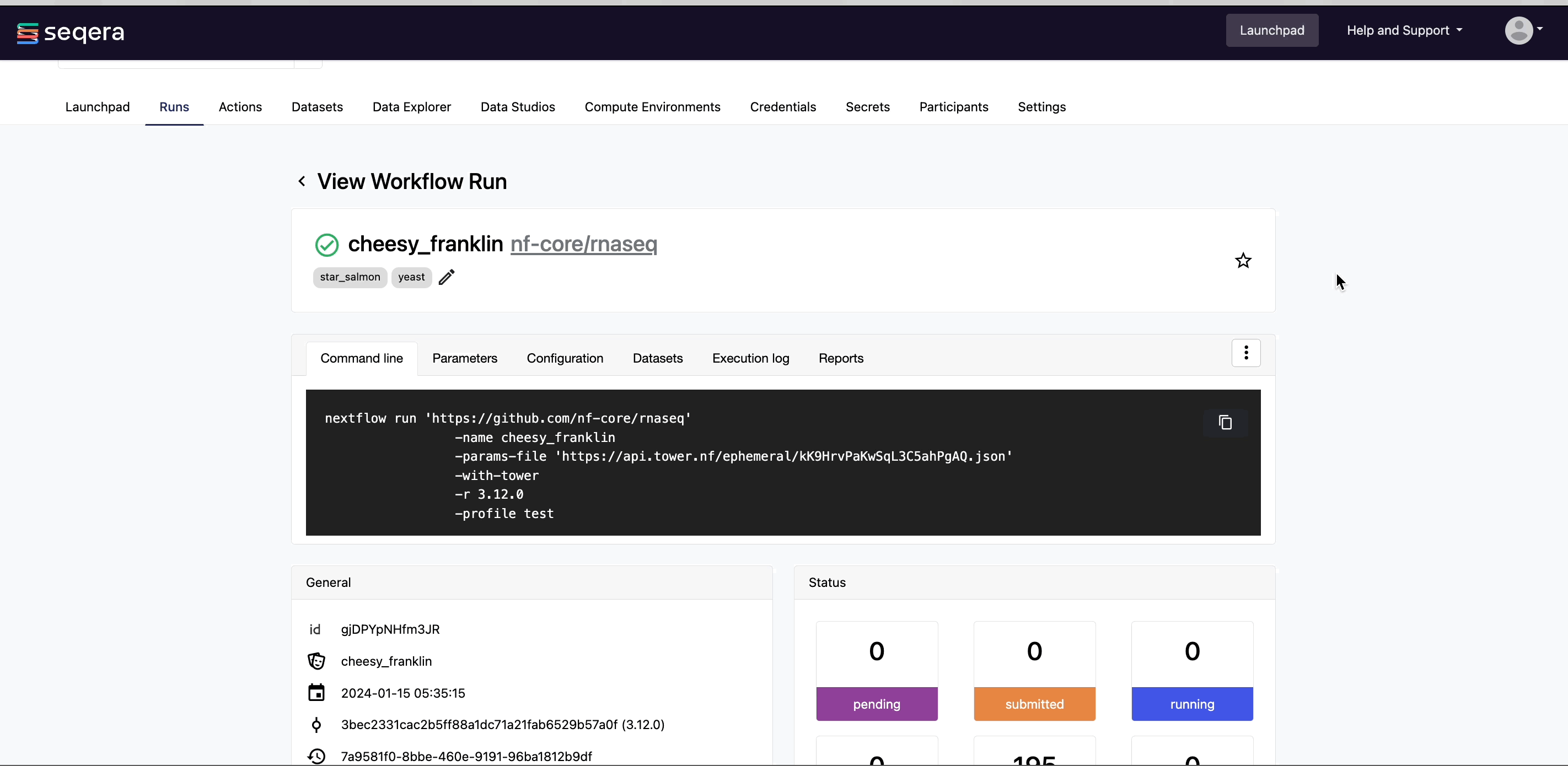Click the purple pending status tile

pos(876,703)
